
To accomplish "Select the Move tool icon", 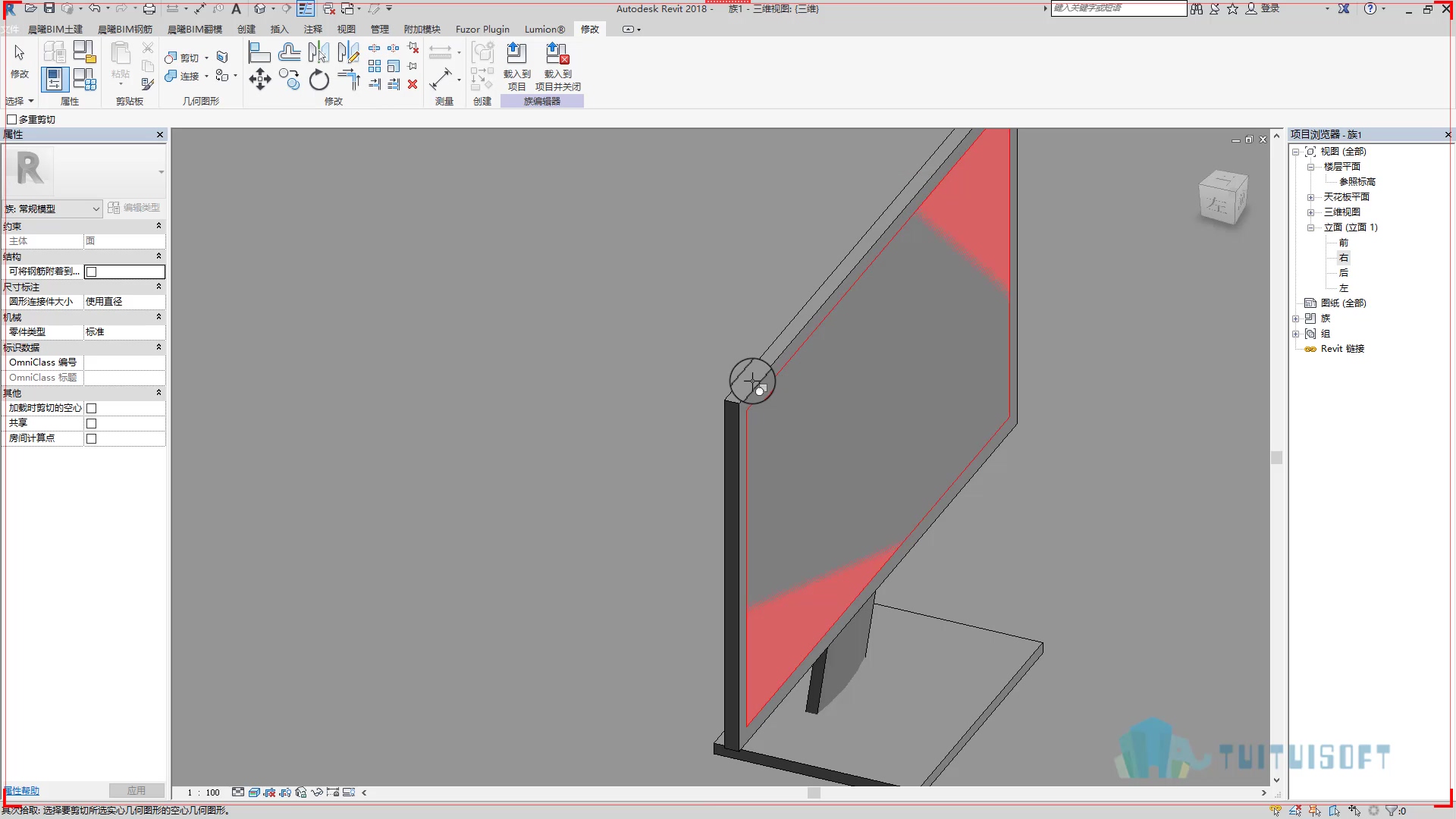I will [x=259, y=79].
